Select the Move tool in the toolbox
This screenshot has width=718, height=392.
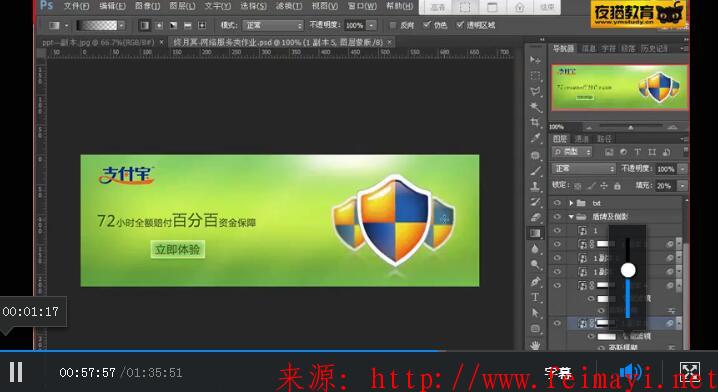click(x=535, y=60)
